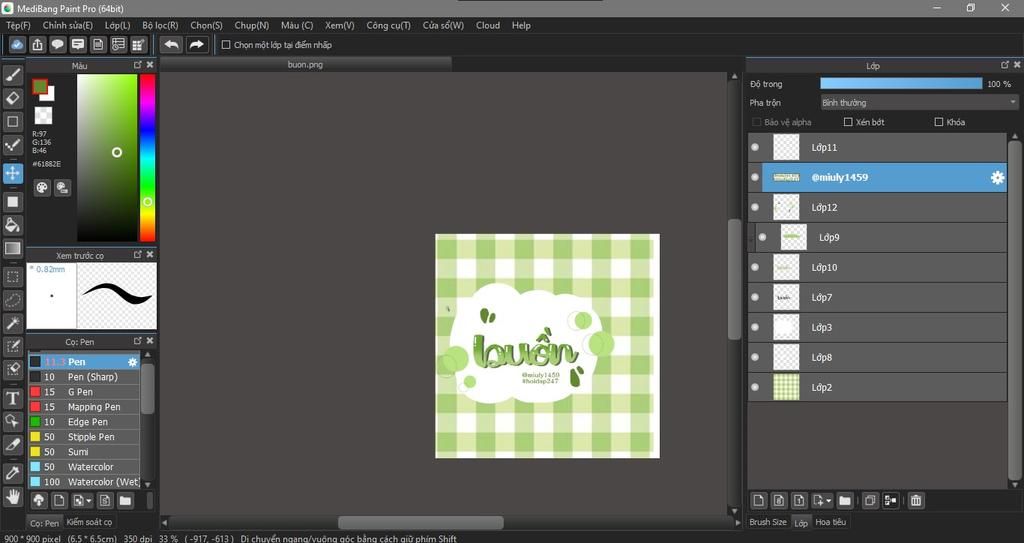Select the Eyedropper tool
The width and height of the screenshot is (1024, 543).
click(13, 472)
